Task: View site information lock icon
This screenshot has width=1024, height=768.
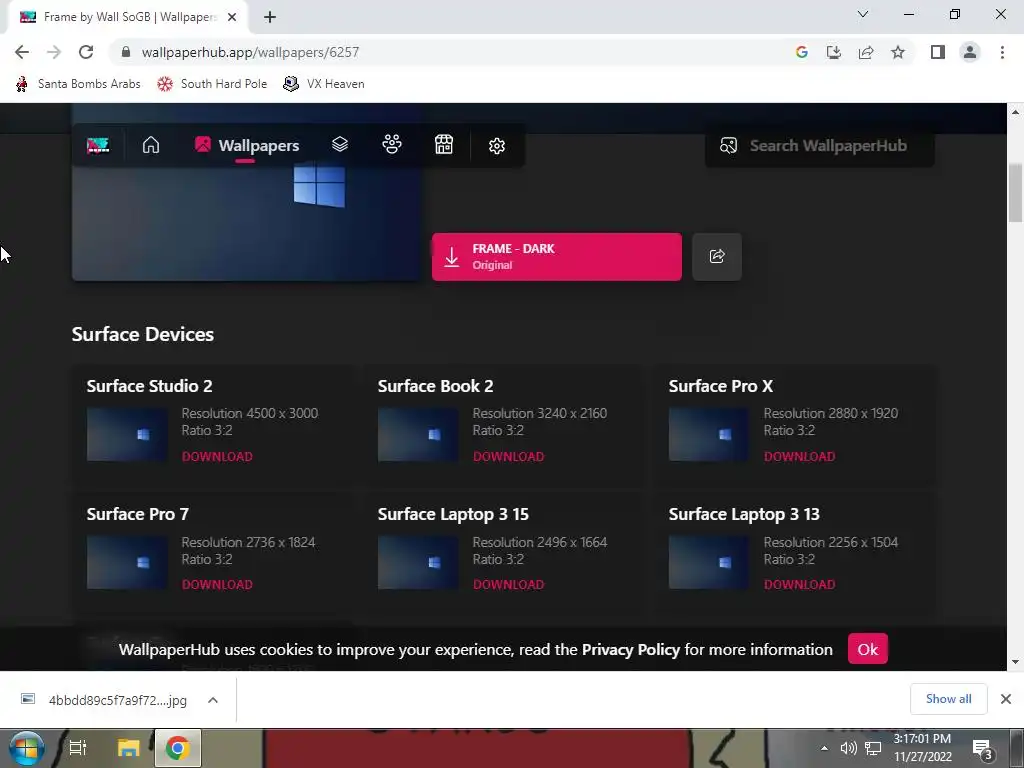Action: click(x=127, y=52)
